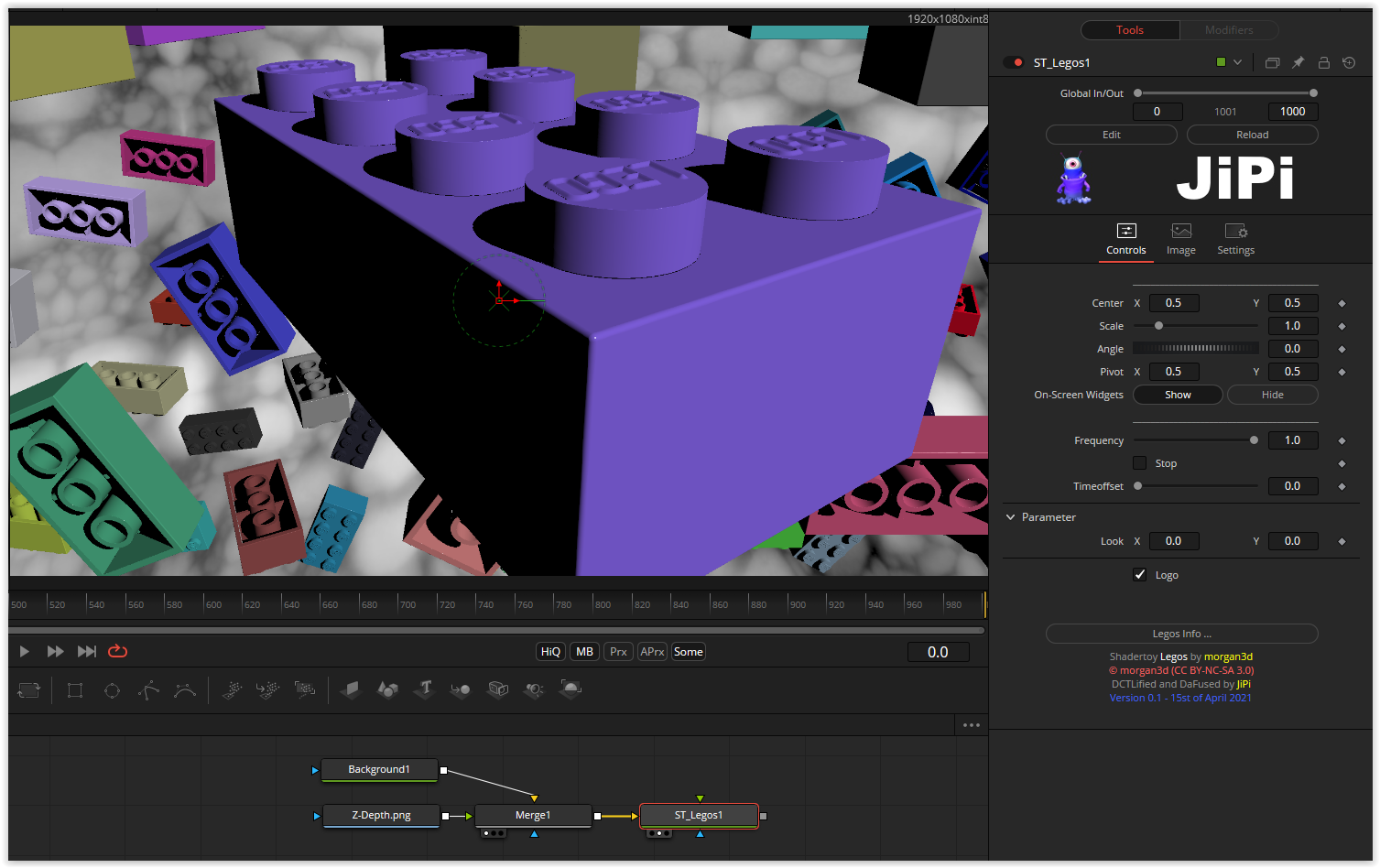
Task: Click the Frequency slider handle
Action: click(x=1254, y=440)
